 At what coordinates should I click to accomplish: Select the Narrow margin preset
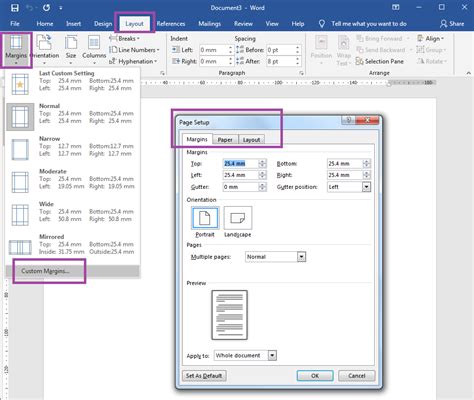pyautogui.click(x=73, y=148)
